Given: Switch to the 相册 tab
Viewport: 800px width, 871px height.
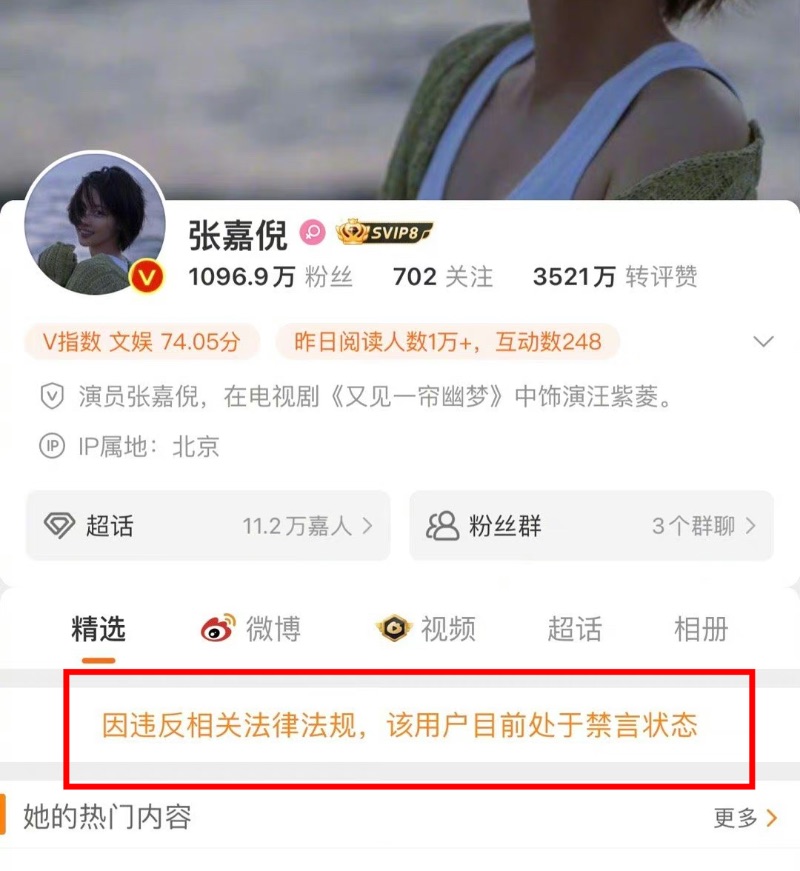Looking at the screenshot, I should [x=701, y=629].
